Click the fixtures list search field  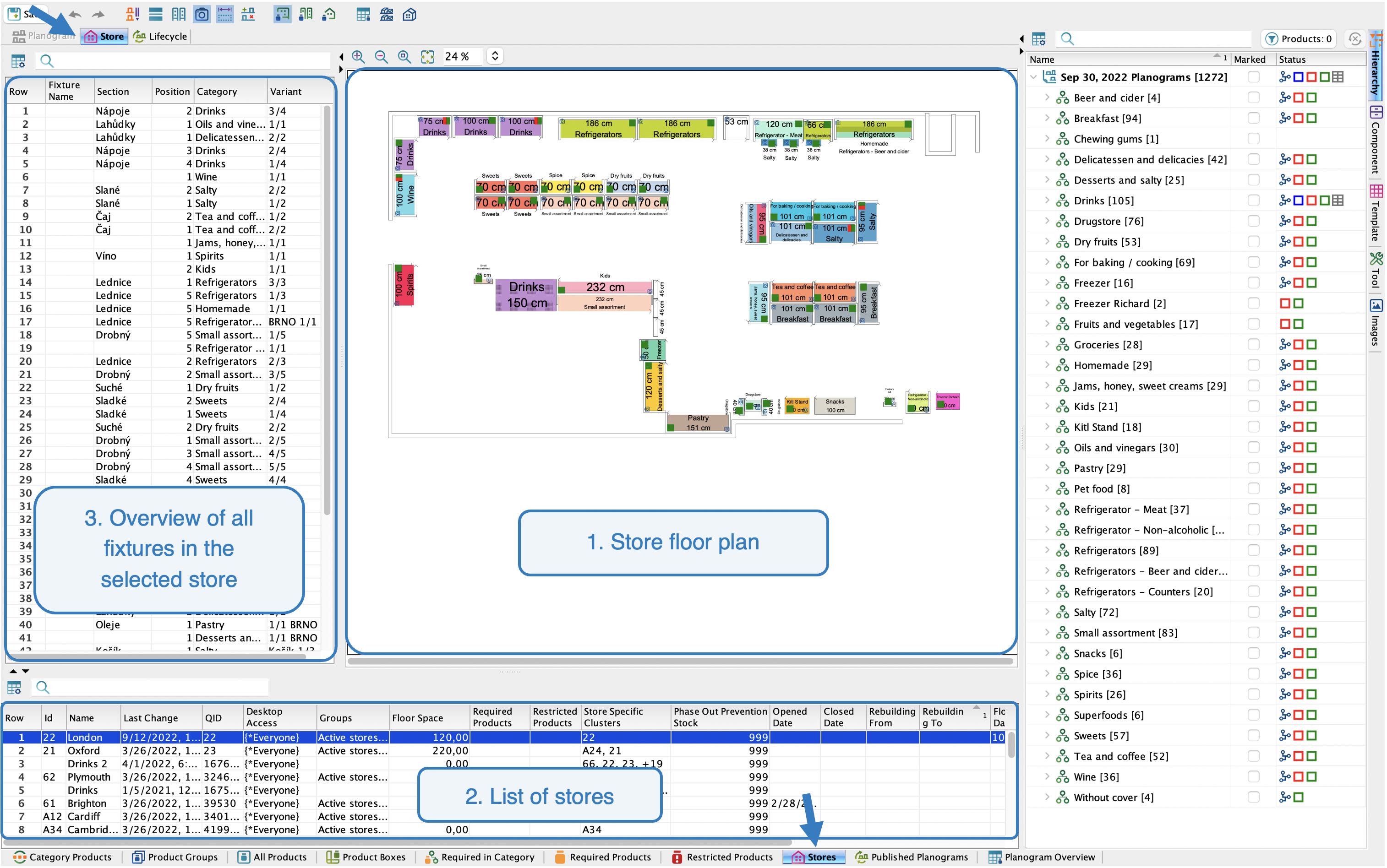point(183,61)
